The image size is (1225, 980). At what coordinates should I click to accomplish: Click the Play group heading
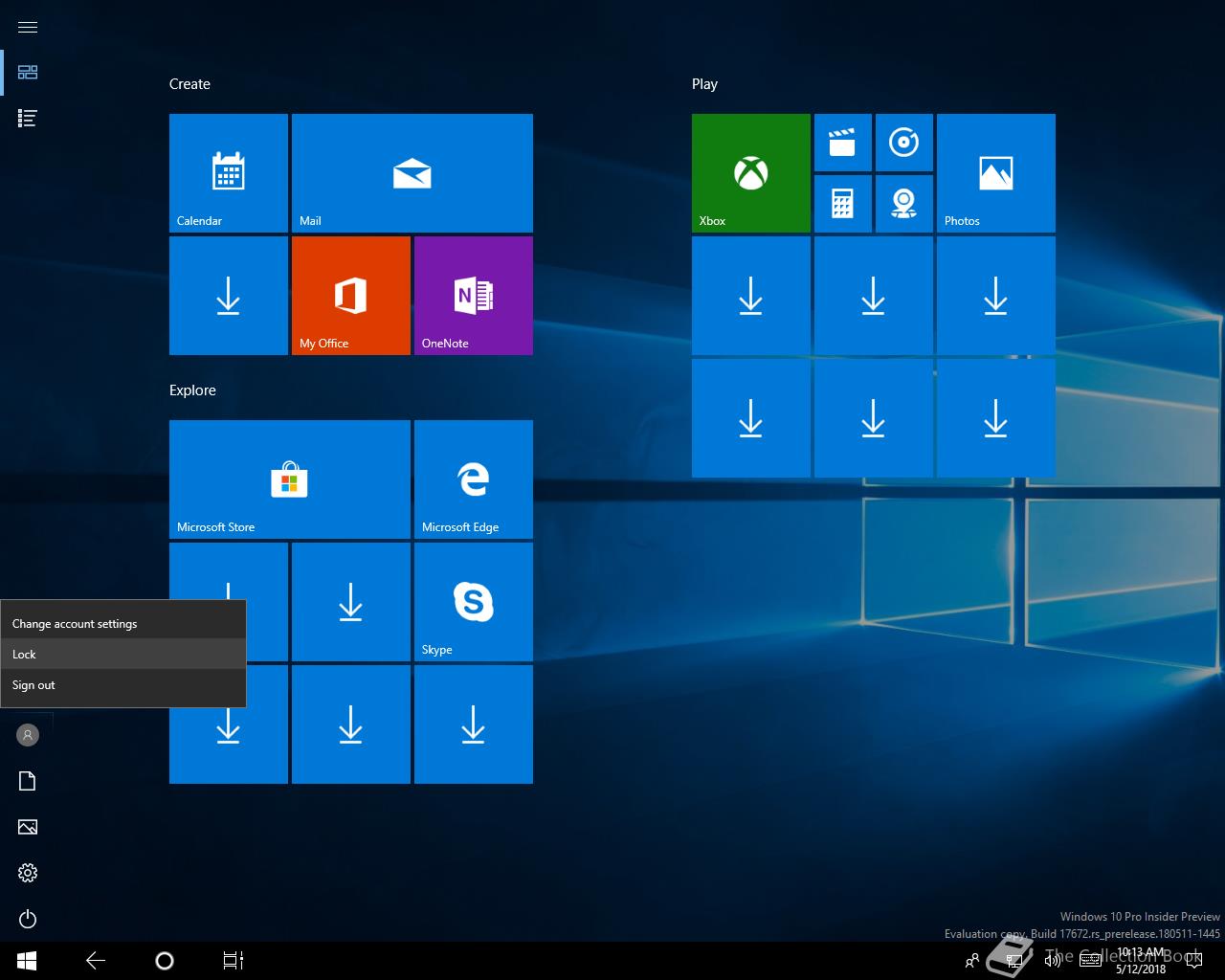[704, 84]
